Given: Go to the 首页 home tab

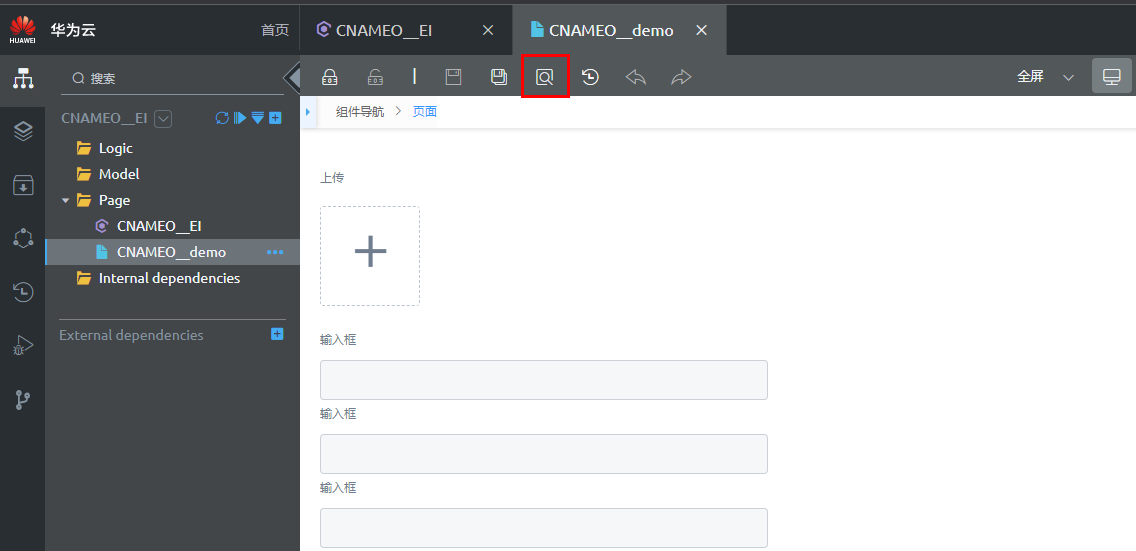Looking at the screenshot, I should 275,30.
